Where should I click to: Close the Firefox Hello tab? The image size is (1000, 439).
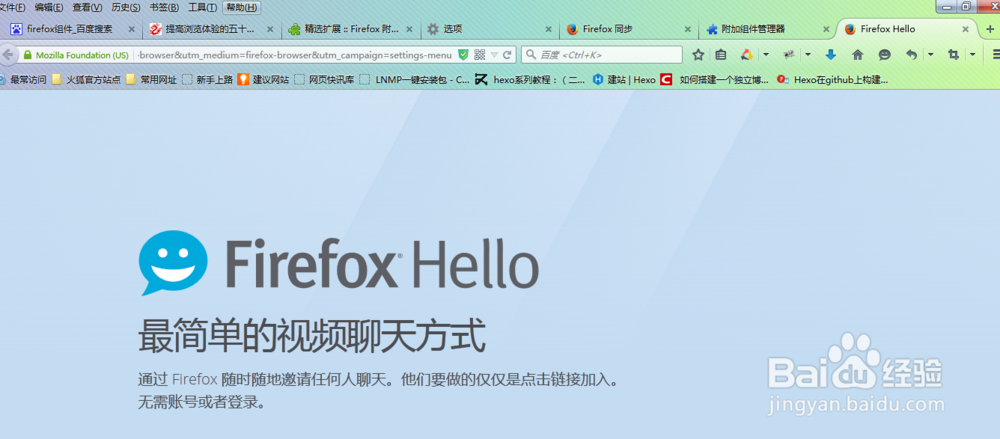click(966, 29)
